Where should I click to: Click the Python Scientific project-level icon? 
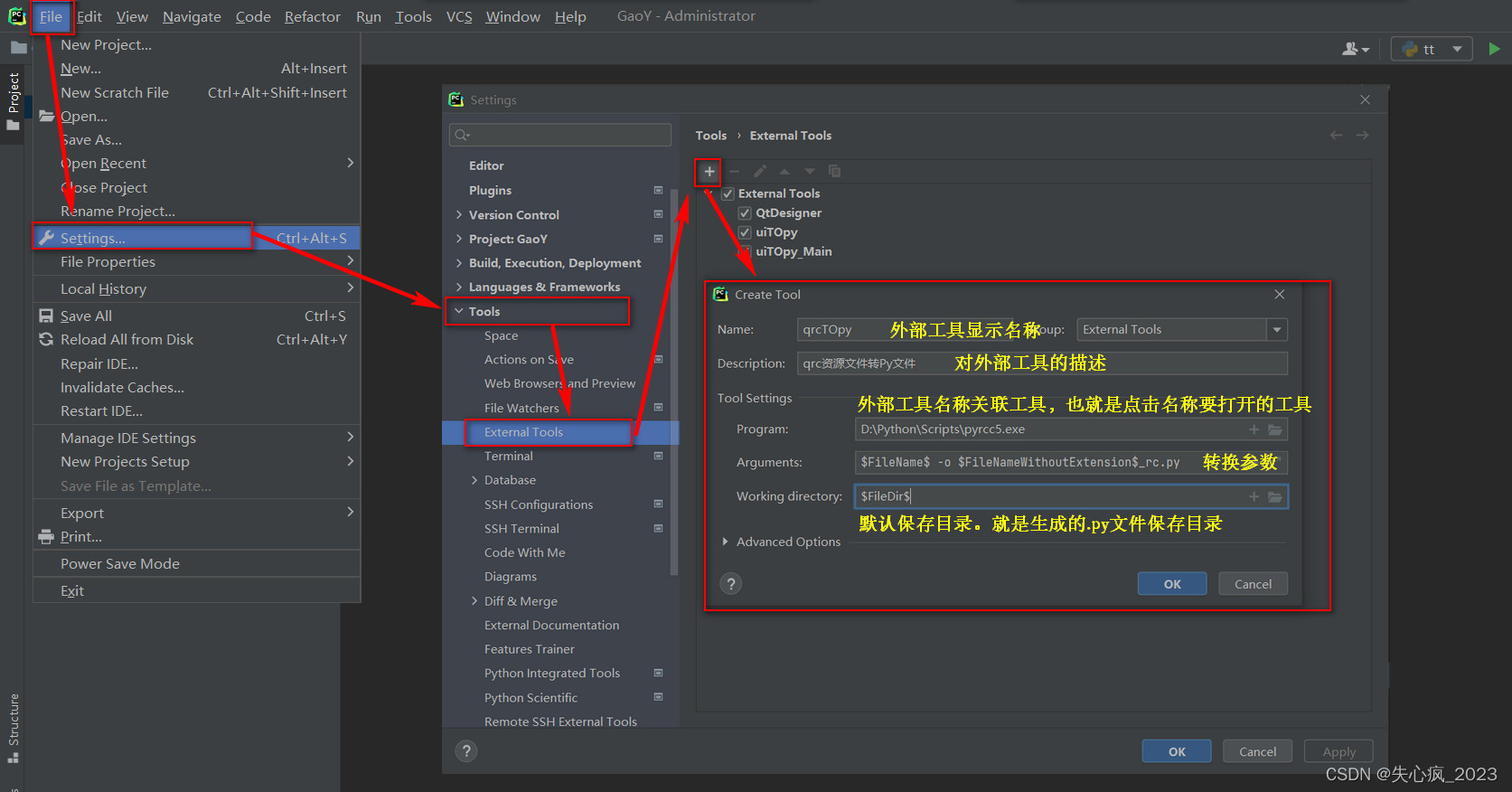[658, 698]
